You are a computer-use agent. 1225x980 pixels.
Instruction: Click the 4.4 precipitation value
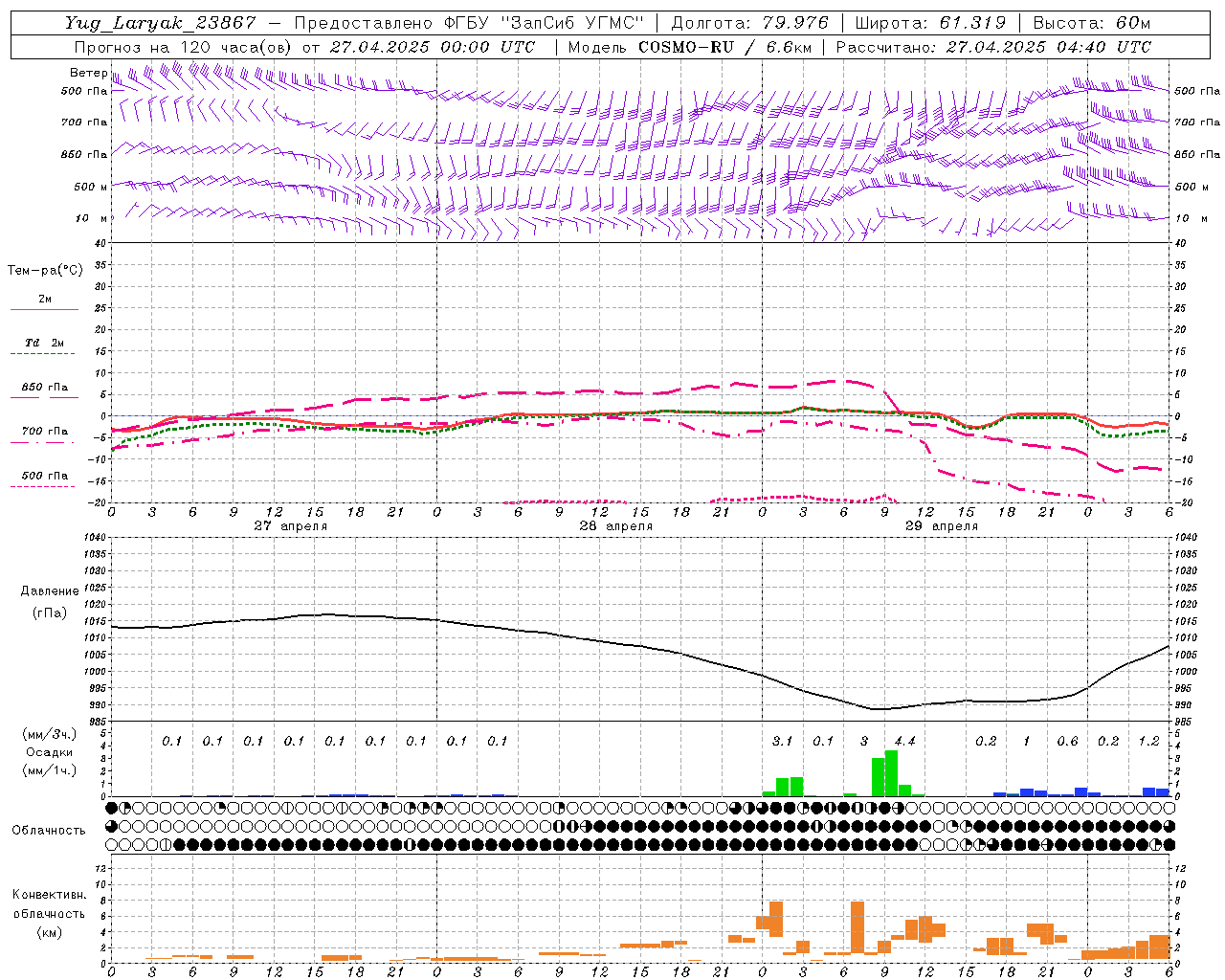[x=905, y=742]
